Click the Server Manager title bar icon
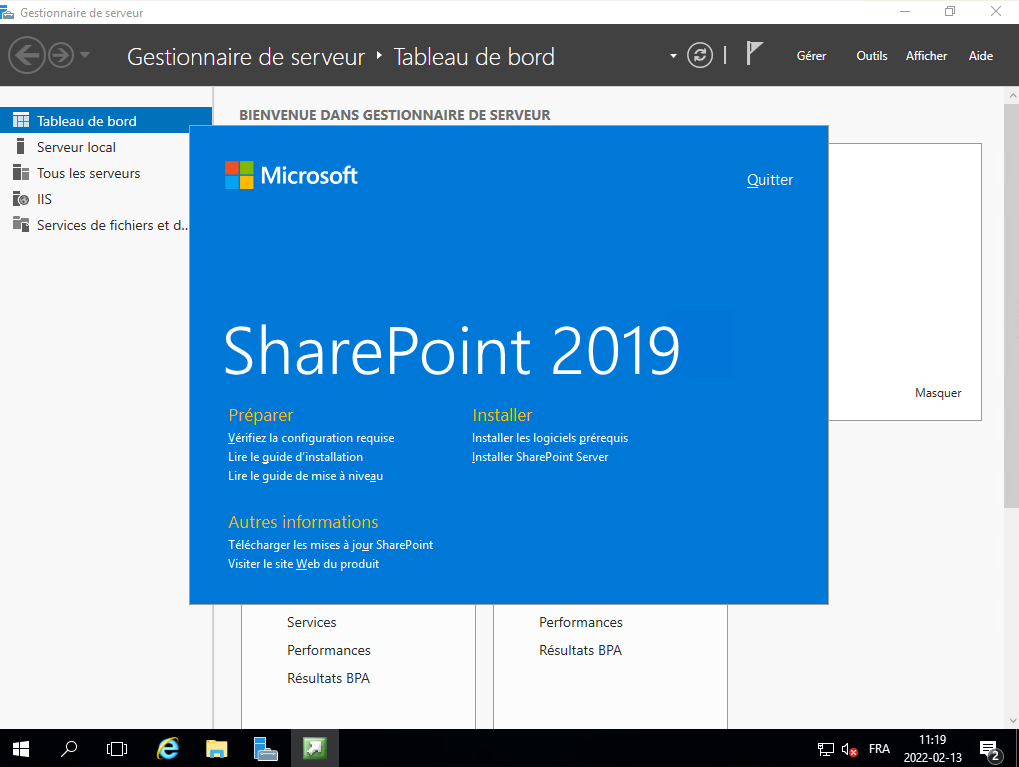The height and width of the screenshot is (767, 1019). [7, 12]
